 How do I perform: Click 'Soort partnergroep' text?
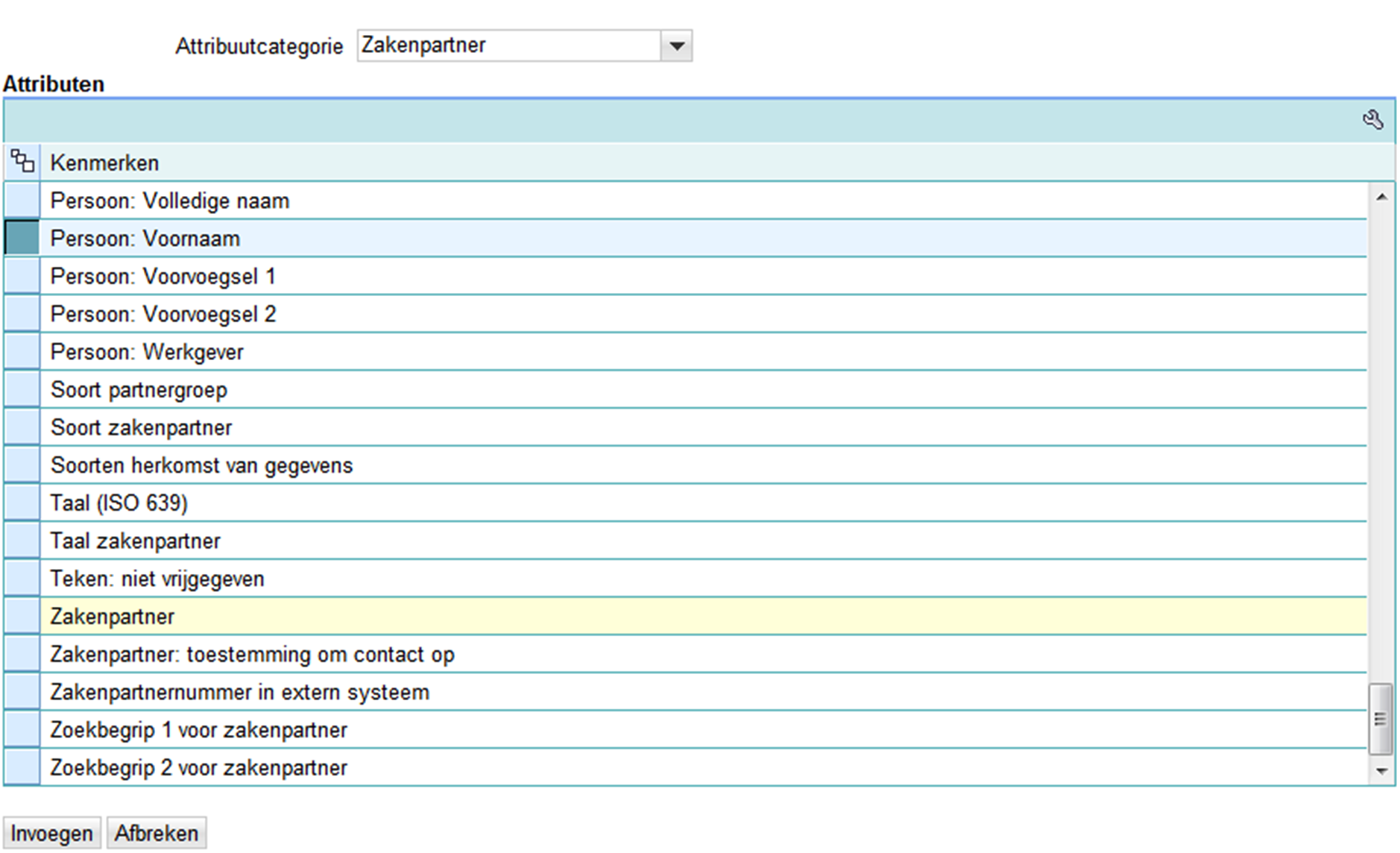[139, 391]
